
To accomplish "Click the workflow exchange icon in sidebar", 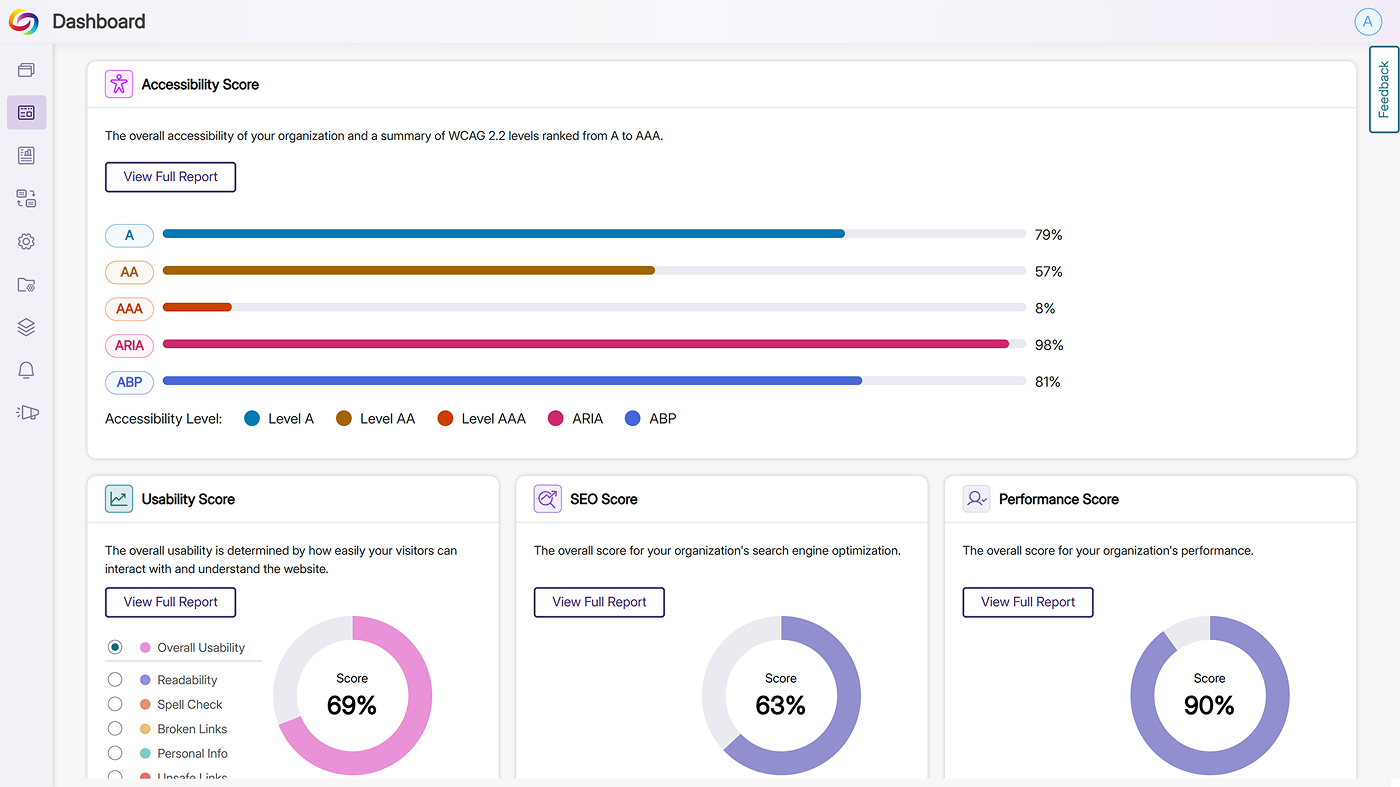I will coord(26,198).
